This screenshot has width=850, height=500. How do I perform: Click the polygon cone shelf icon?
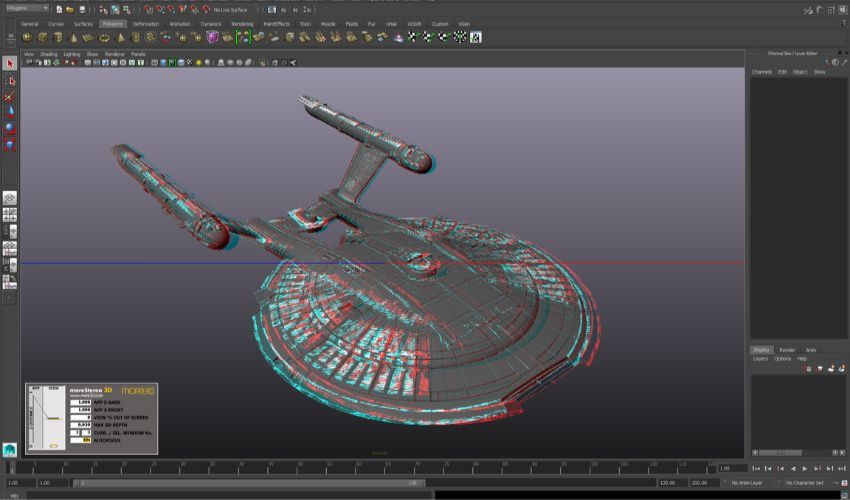[72, 37]
